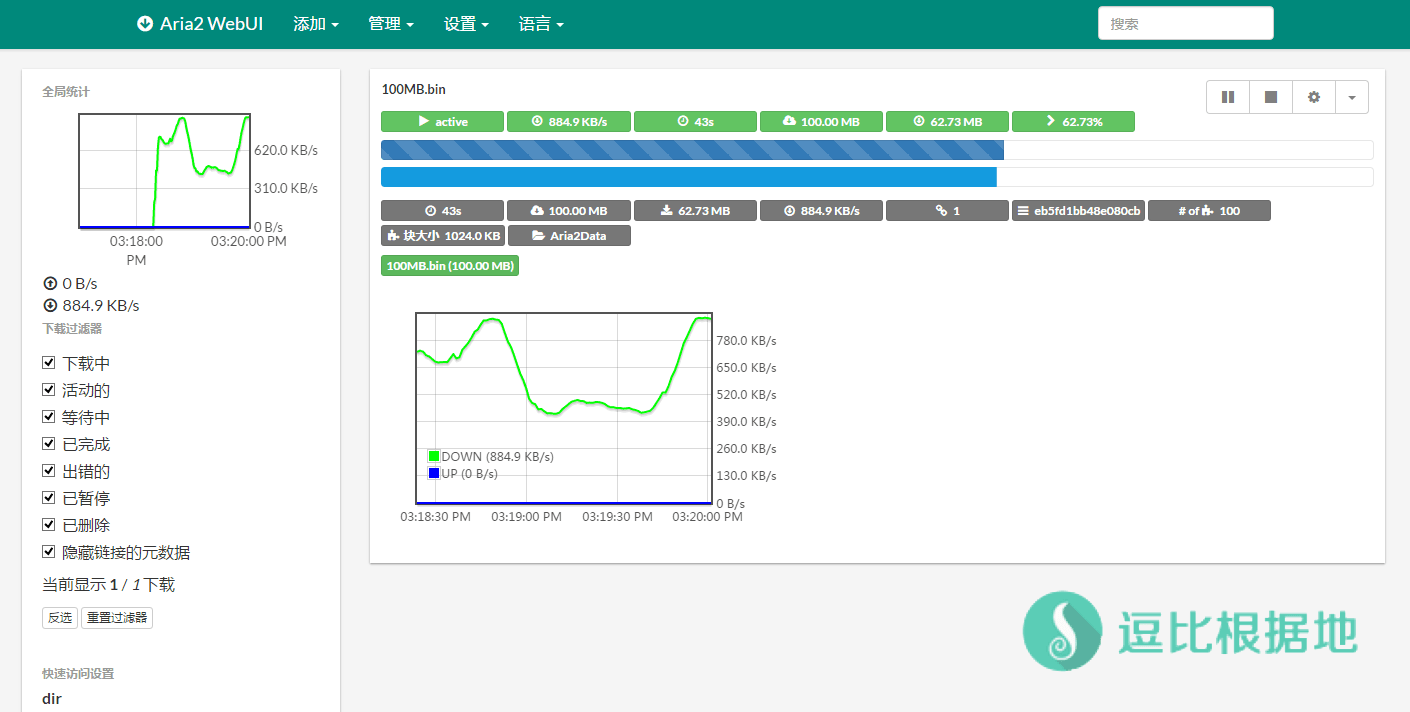
Task: Click the global upload speed arrow icon
Action: [x=49, y=284]
